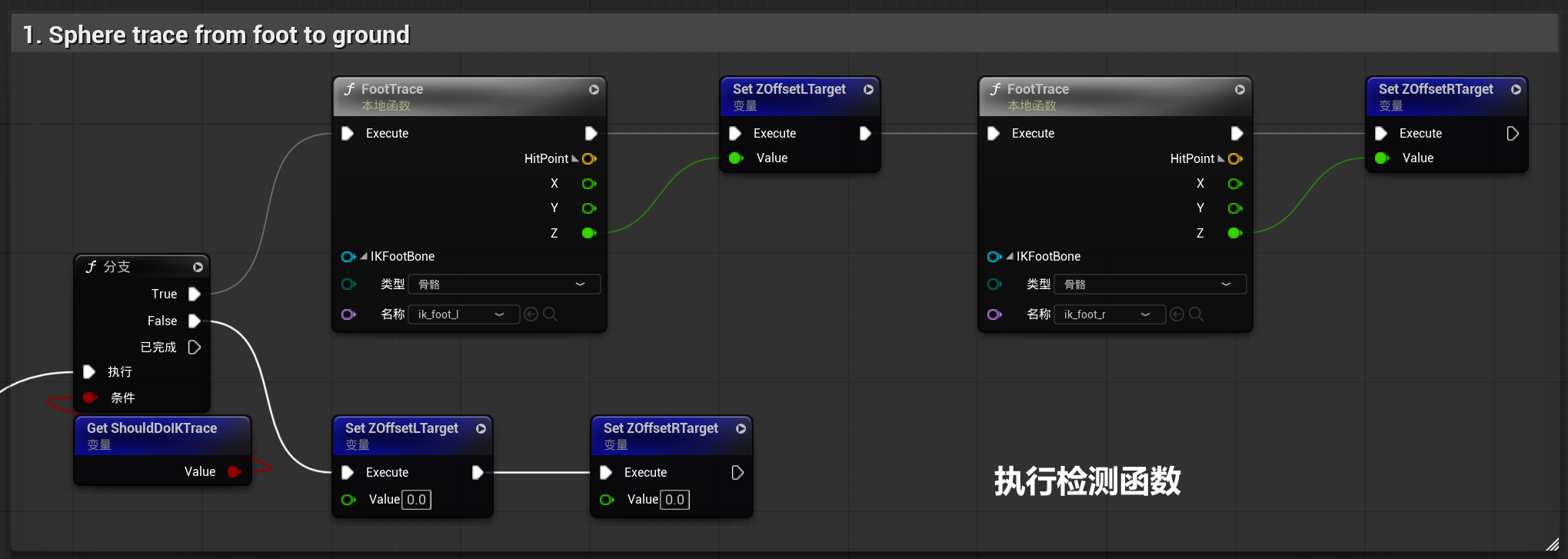Click Value output pin of Get ShouldDoIKTrace
This screenshot has height=559, width=1568.
pos(234,471)
